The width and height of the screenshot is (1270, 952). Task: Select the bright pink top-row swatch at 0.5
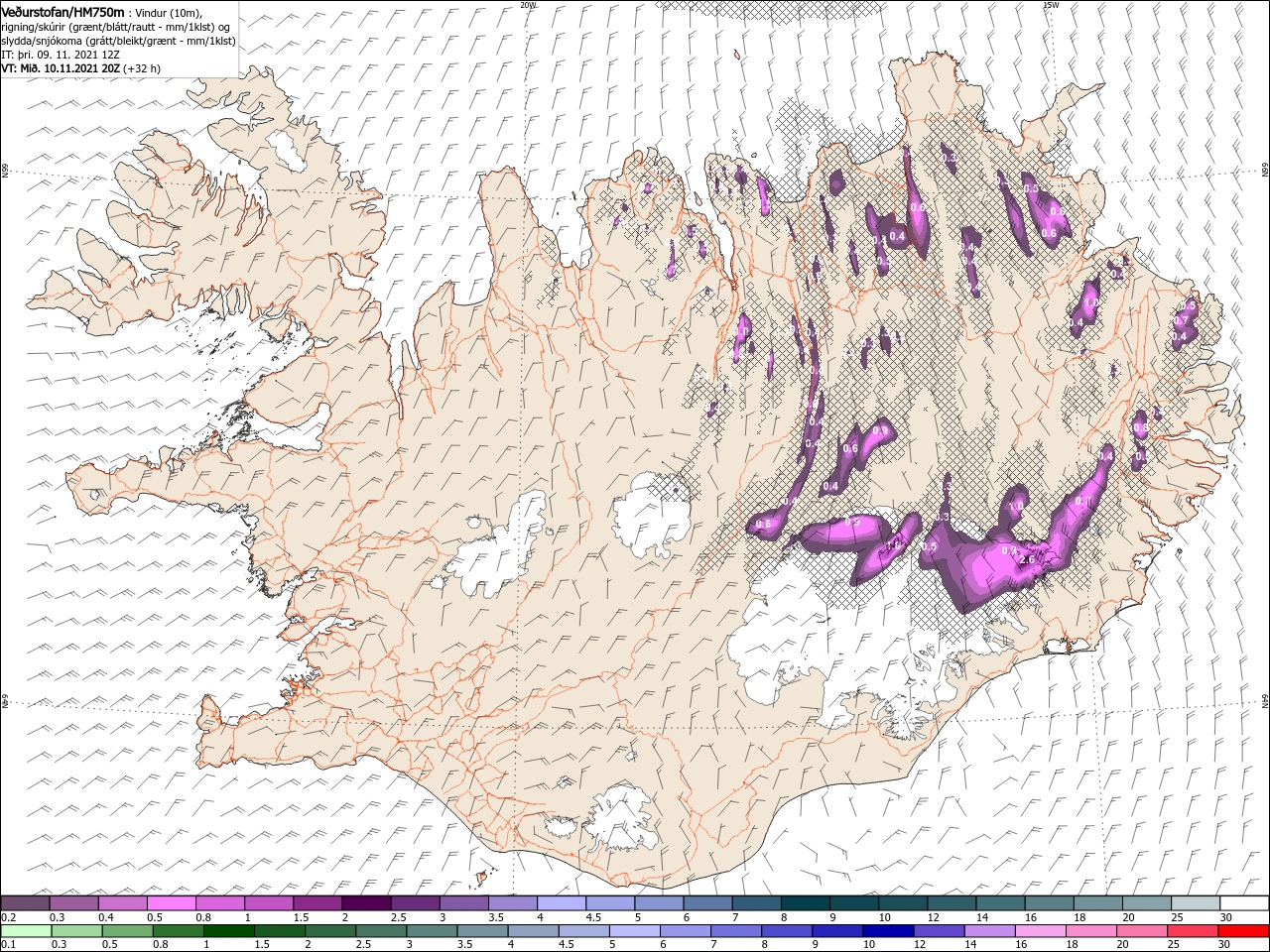click(x=172, y=903)
